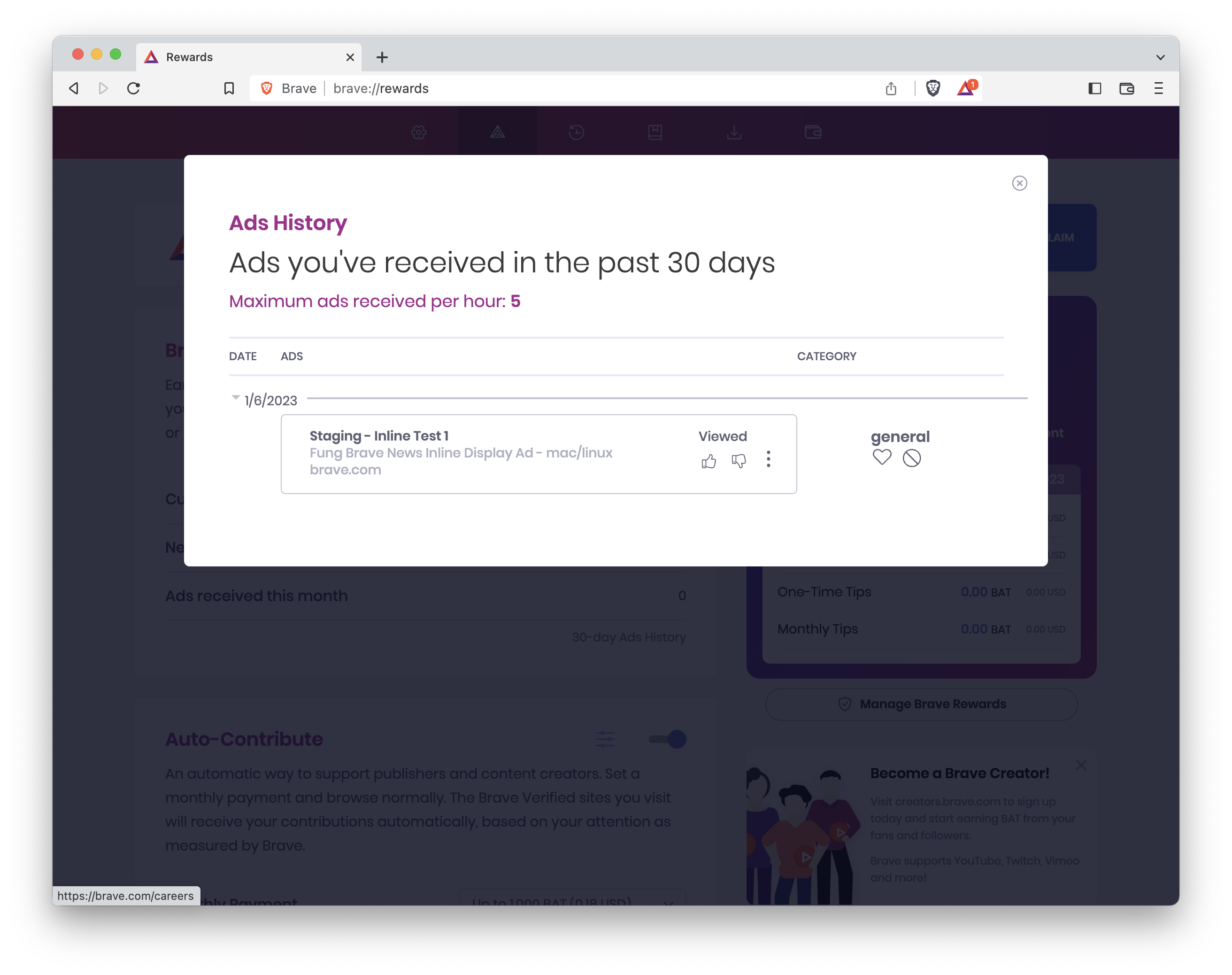Click Maximum ads received per hour text
The width and height of the screenshot is (1232, 975).
[x=374, y=301]
